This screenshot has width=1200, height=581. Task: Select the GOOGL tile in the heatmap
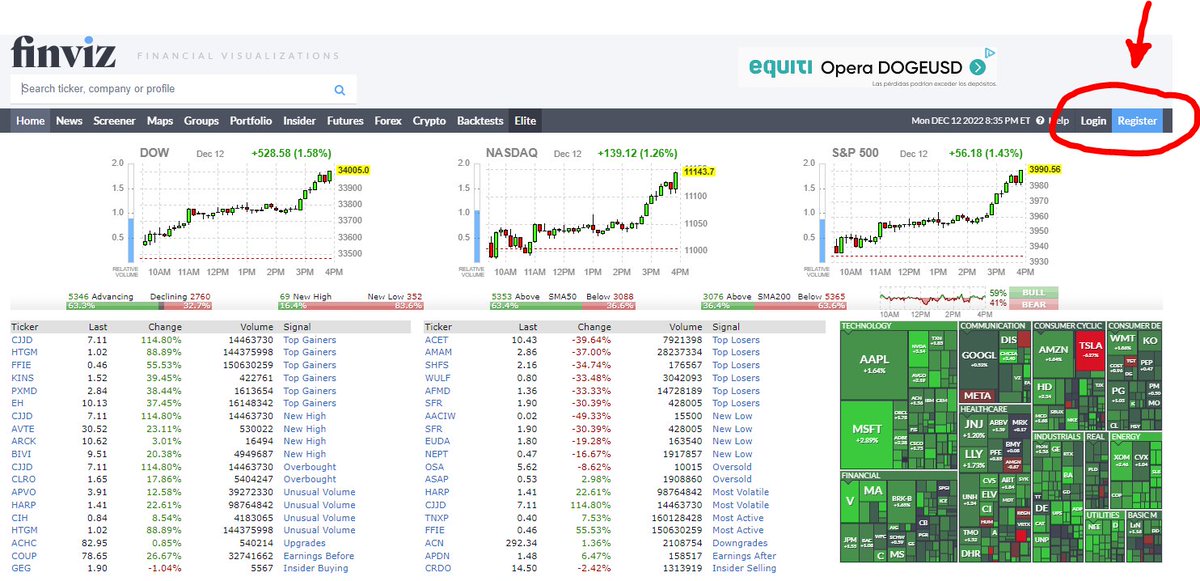(x=978, y=359)
